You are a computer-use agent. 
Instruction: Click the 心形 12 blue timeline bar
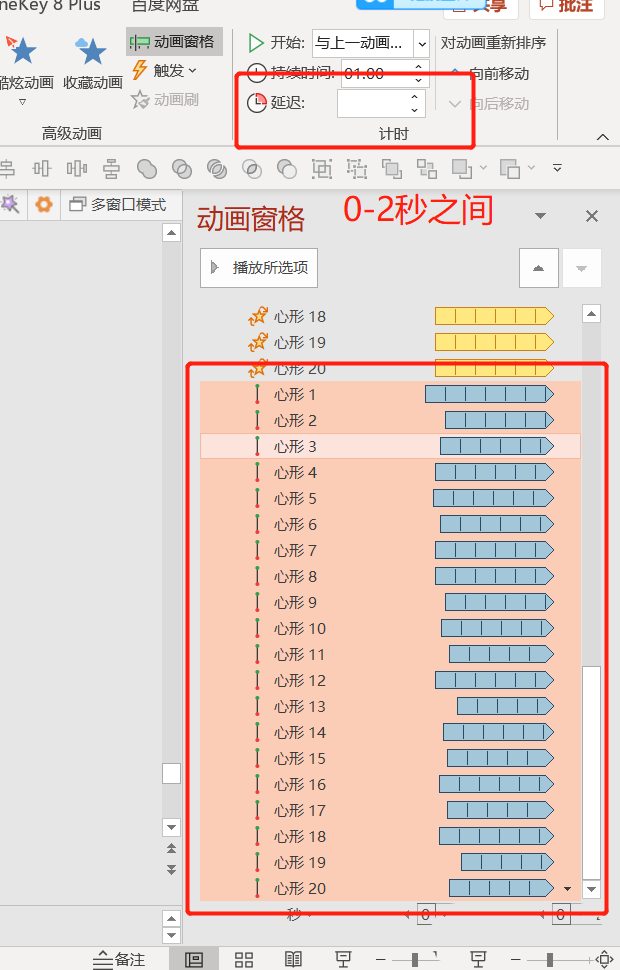click(x=494, y=680)
